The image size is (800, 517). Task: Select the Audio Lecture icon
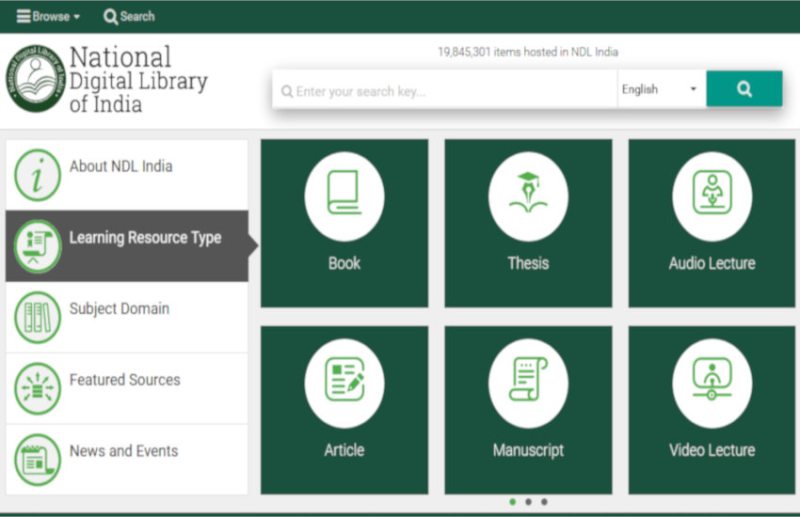click(x=712, y=197)
